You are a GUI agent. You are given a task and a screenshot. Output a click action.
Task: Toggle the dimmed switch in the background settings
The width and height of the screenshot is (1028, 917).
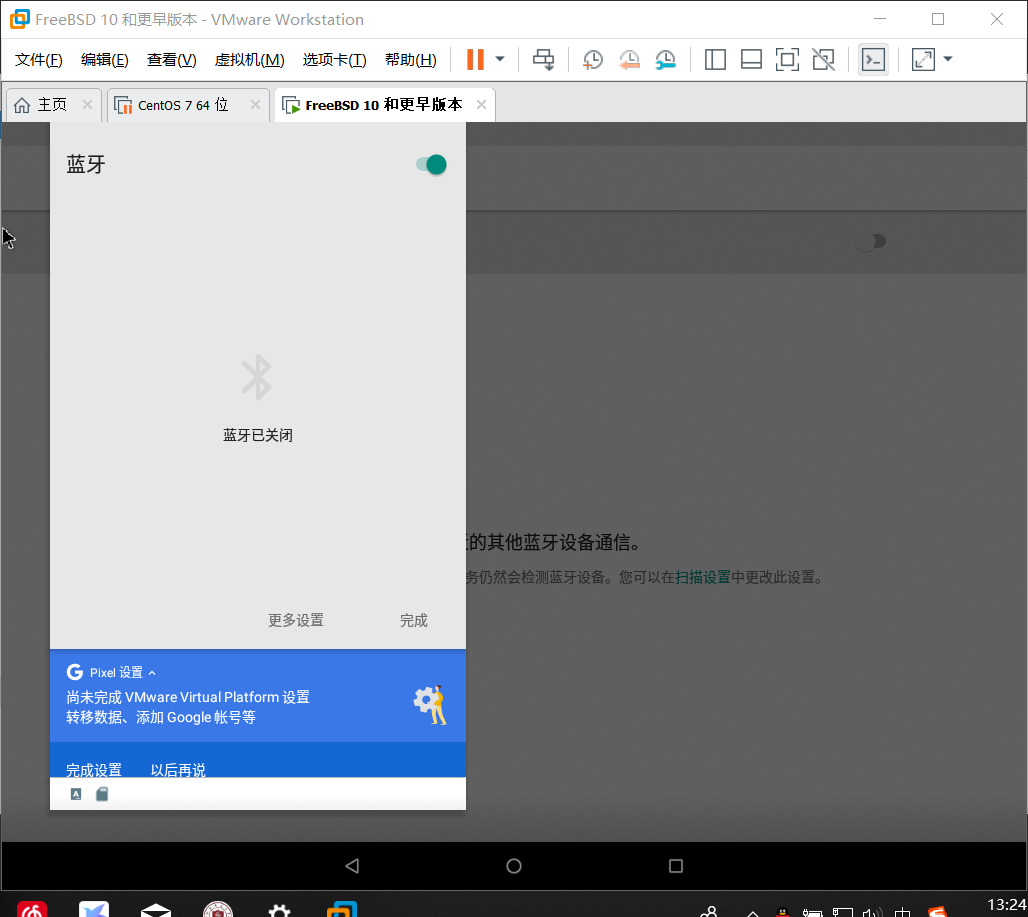click(871, 242)
